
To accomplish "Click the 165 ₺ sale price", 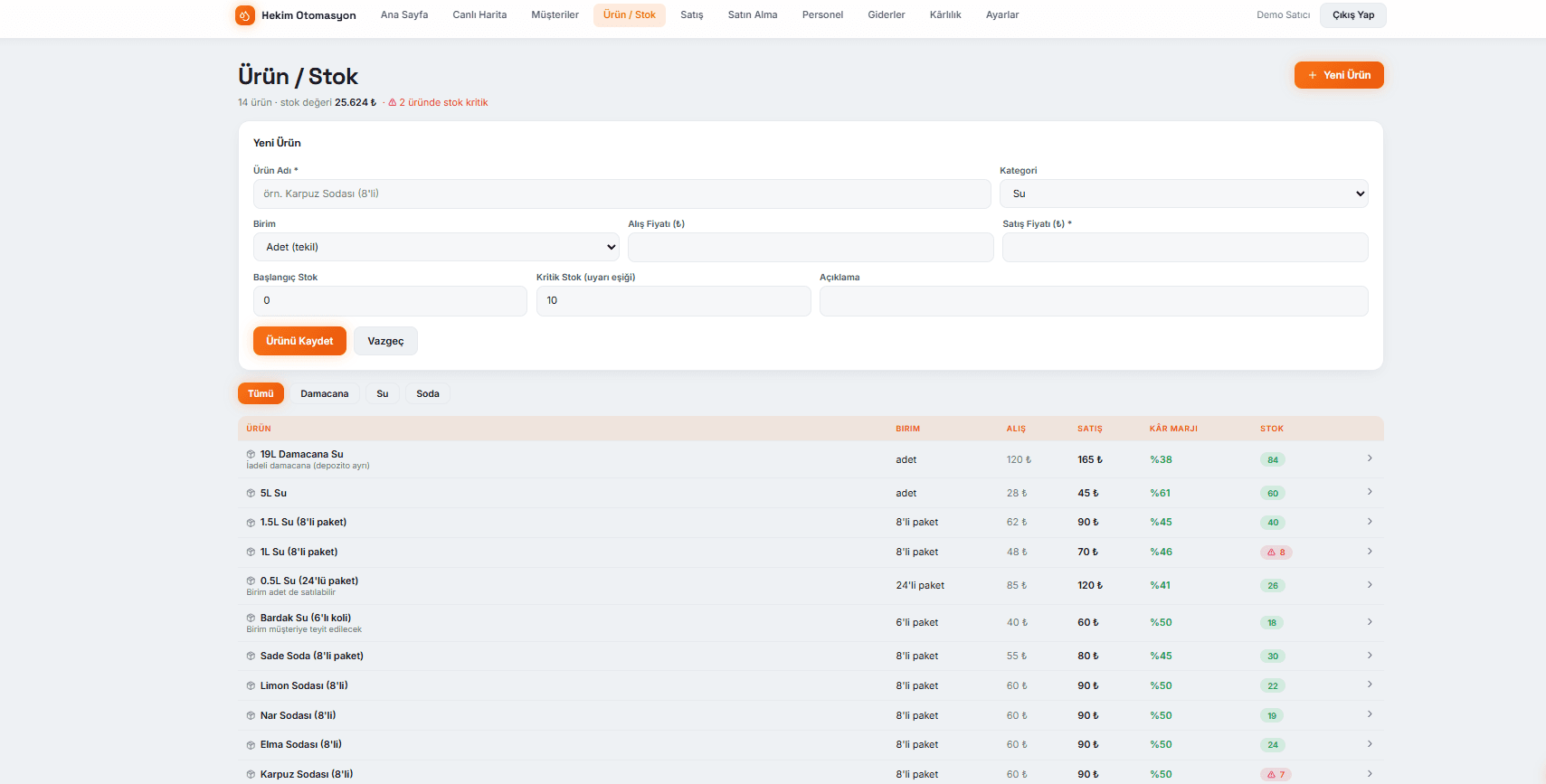I will 1090,460.
